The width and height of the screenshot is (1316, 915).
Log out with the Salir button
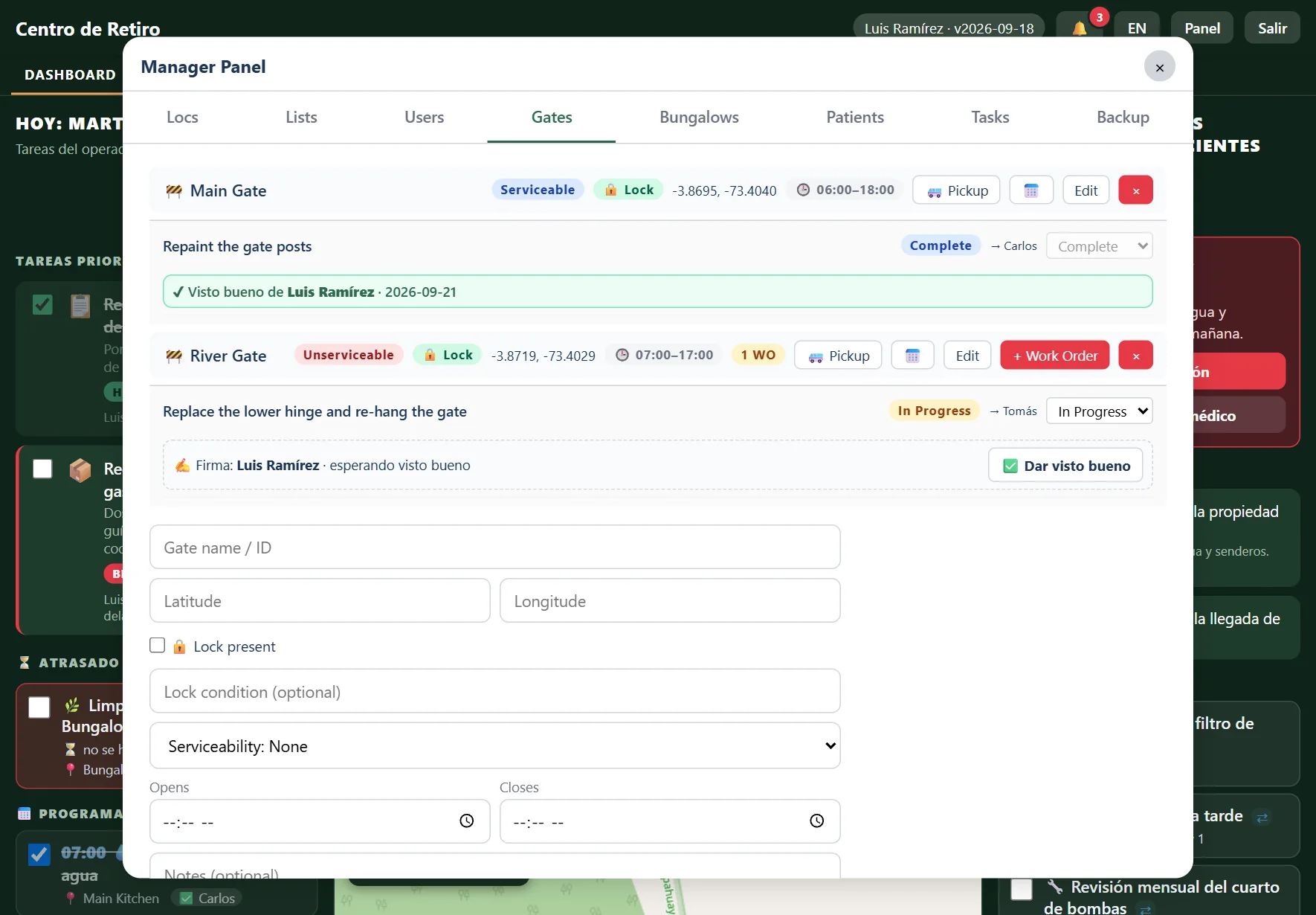coord(1272,28)
